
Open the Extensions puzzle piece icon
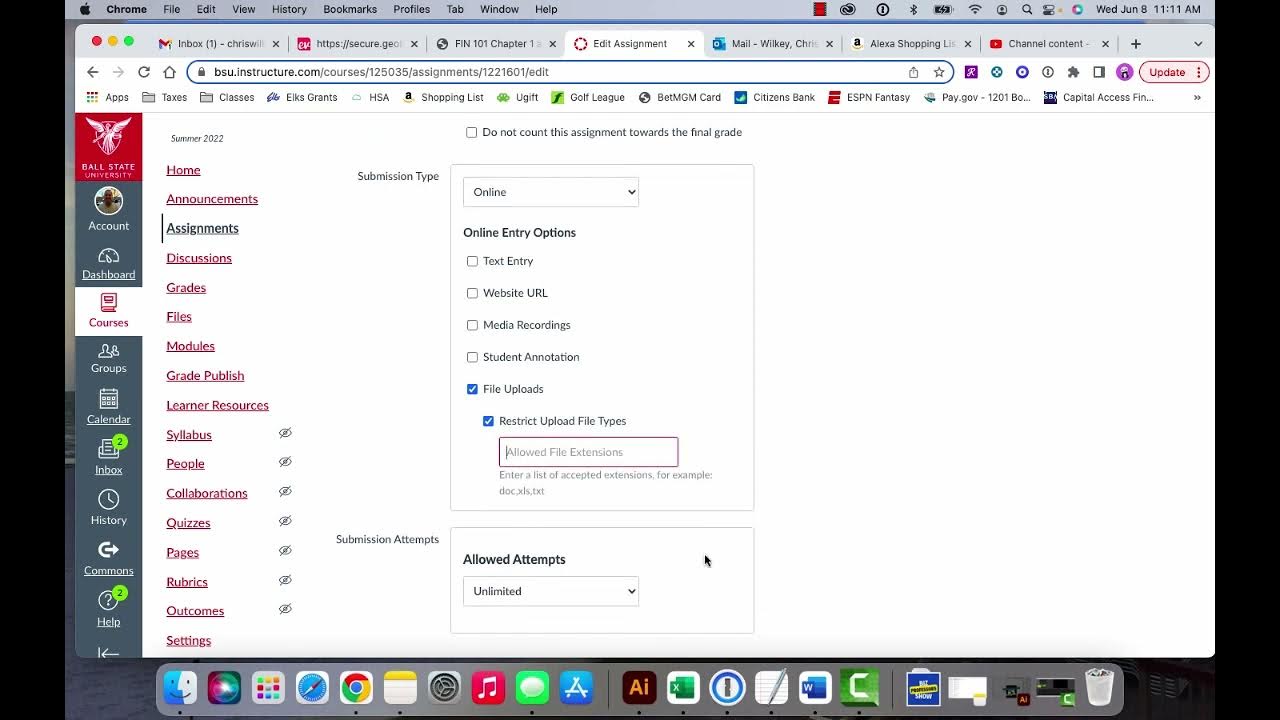(x=1073, y=72)
